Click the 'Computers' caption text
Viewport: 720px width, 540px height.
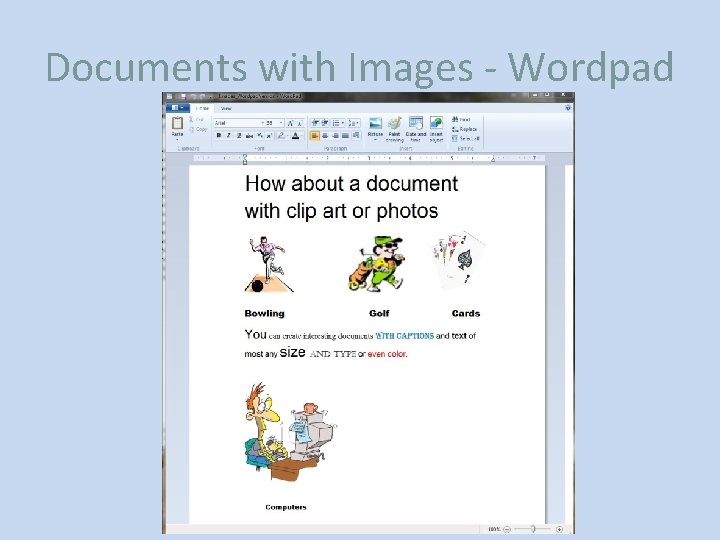click(x=286, y=507)
